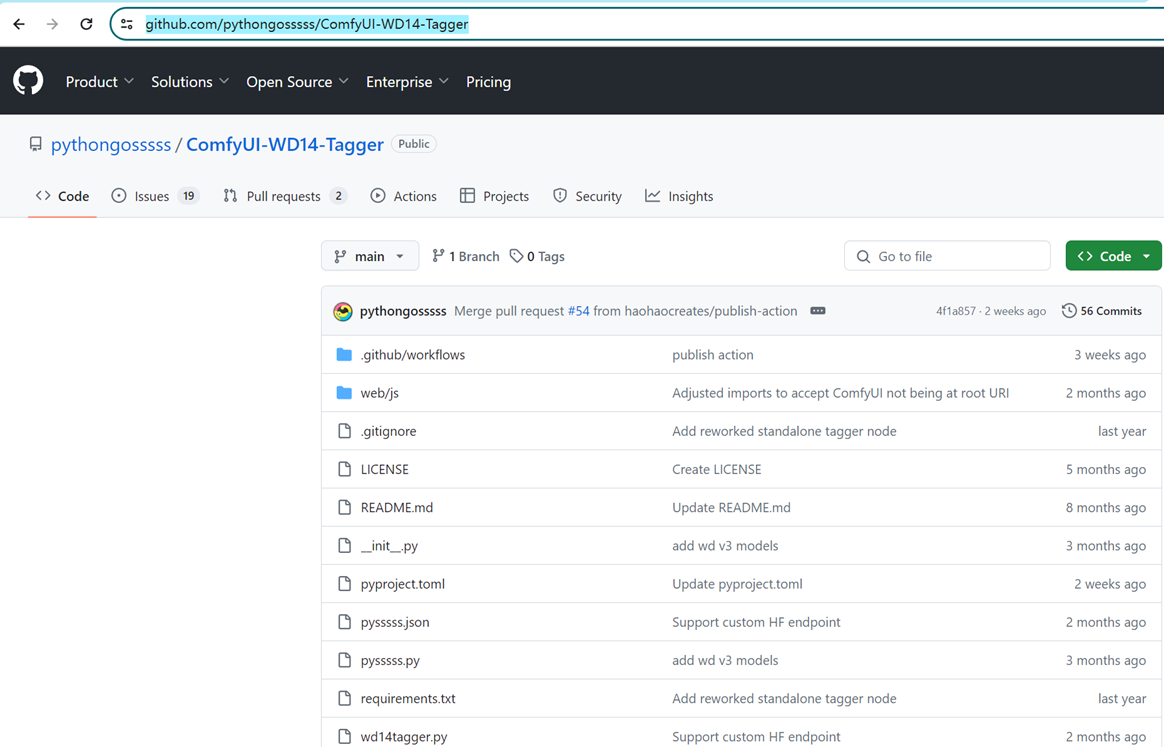Click the .github/workflows folder icon
Screen dimensions: 1164x747
[x=344, y=354]
